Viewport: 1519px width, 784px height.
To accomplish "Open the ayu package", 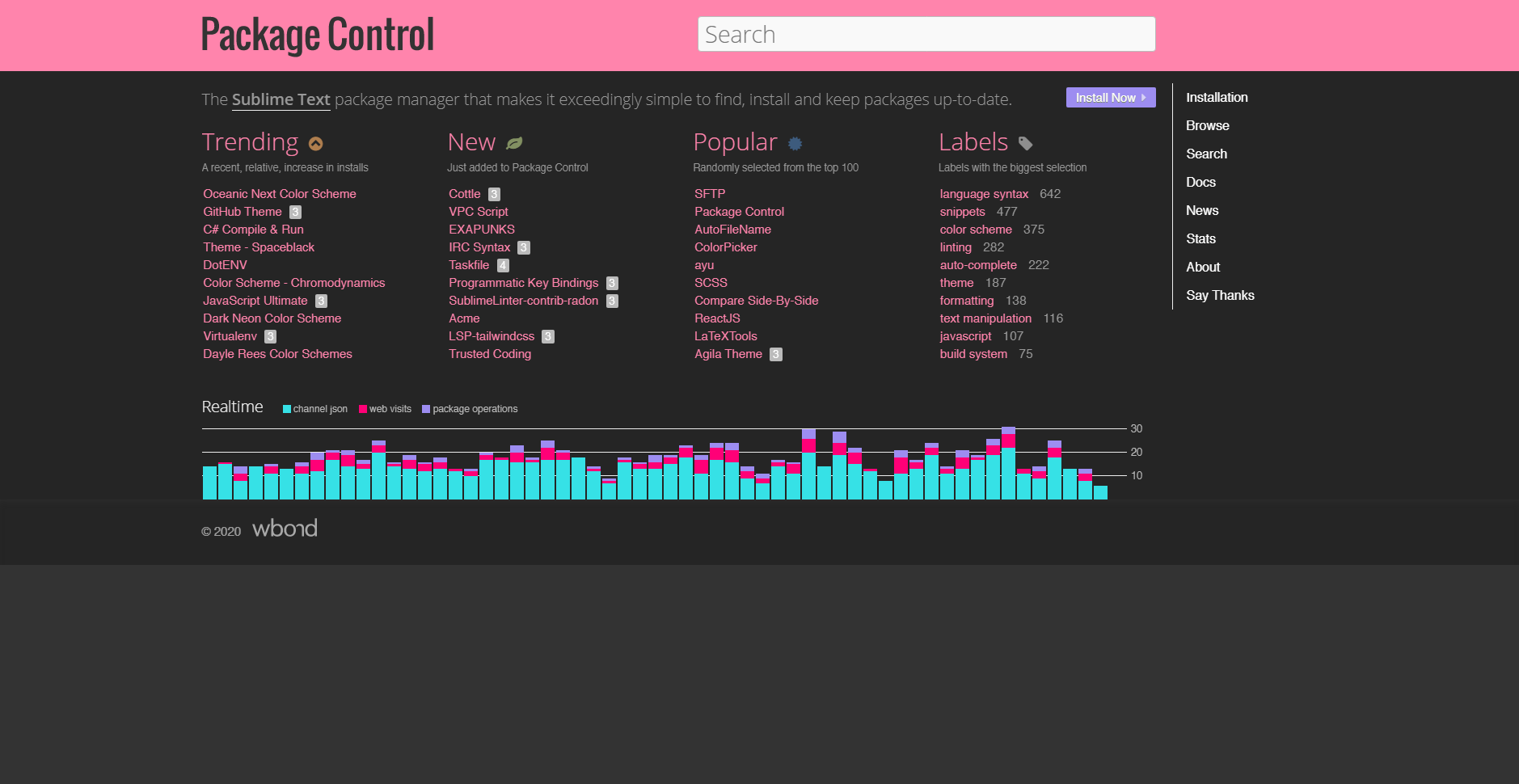I will (x=704, y=265).
